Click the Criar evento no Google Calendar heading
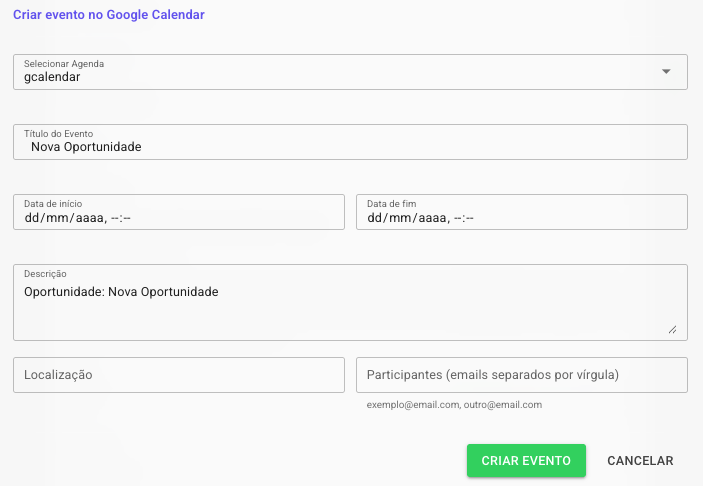Image resolution: width=703 pixels, height=486 pixels. [109, 16]
